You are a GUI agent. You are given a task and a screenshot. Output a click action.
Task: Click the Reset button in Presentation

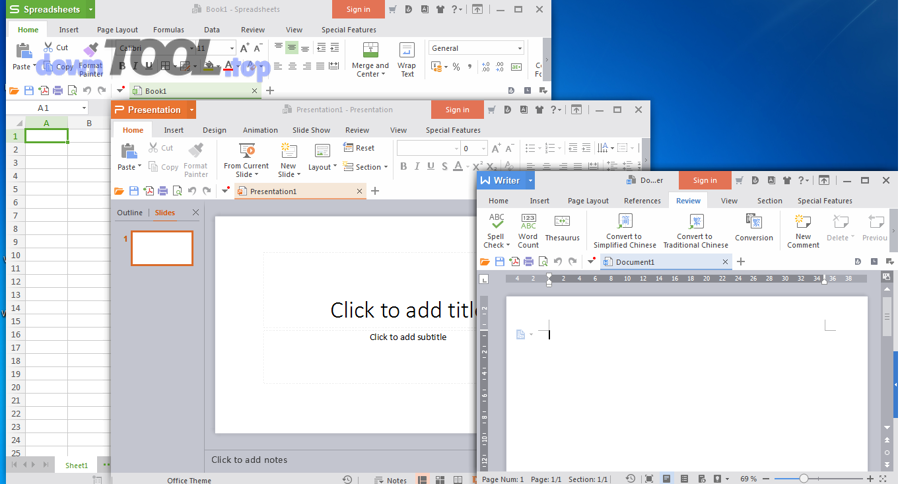pyautogui.click(x=359, y=148)
